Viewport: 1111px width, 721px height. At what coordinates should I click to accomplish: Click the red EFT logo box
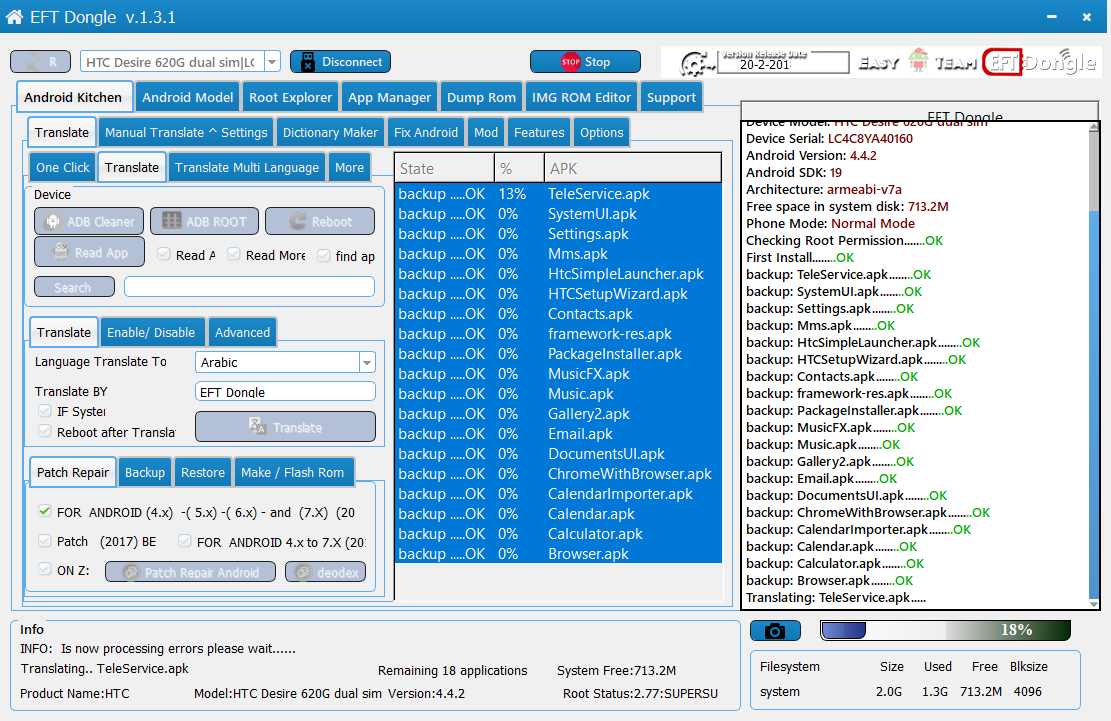[x=1002, y=62]
